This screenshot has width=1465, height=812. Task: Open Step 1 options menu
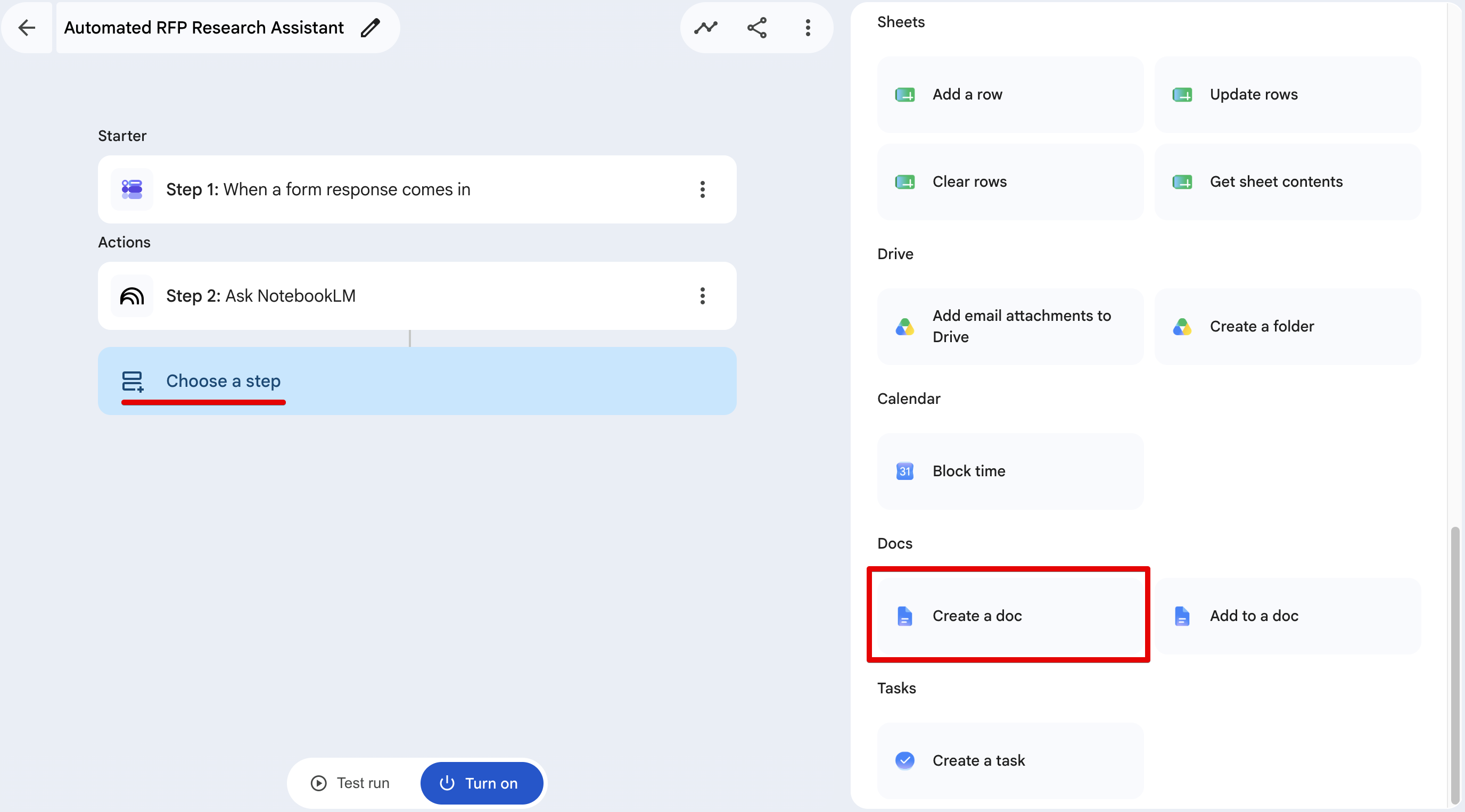[702, 189]
